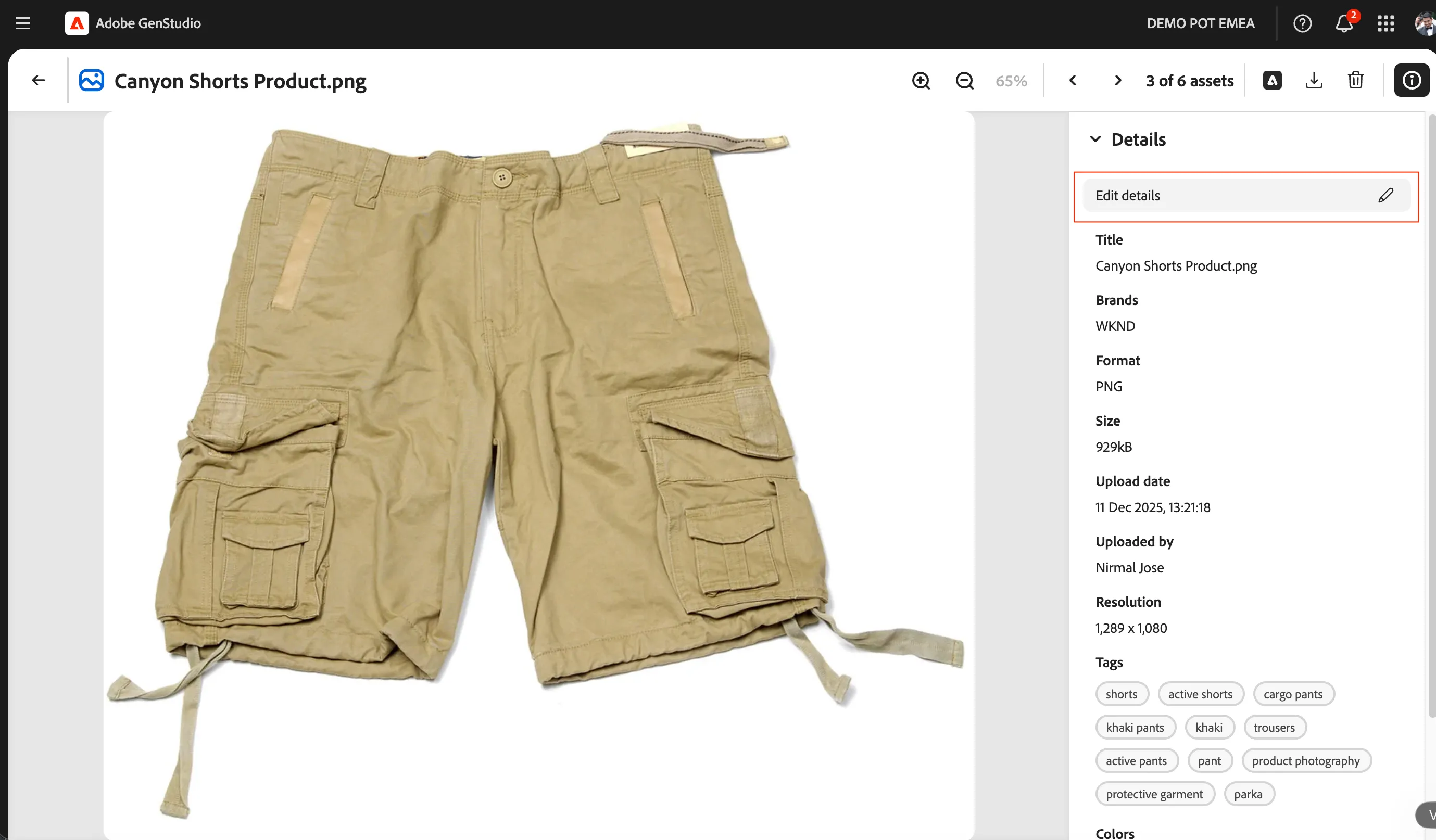
Task: Click the Colors section heading
Action: click(x=1115, y=833)
